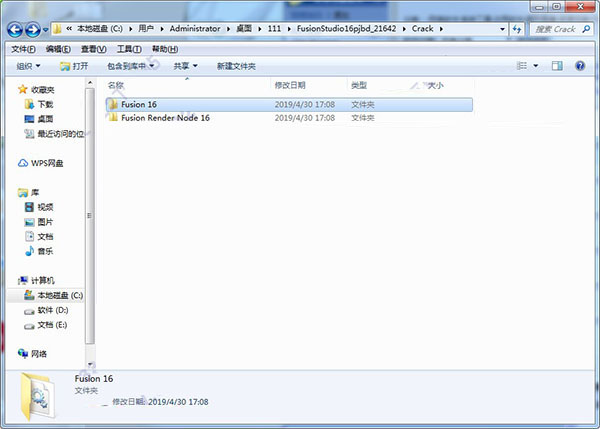Open the 音乐 library
The height and width of the screenshot is (429, 600).
(x=39, y=251)
